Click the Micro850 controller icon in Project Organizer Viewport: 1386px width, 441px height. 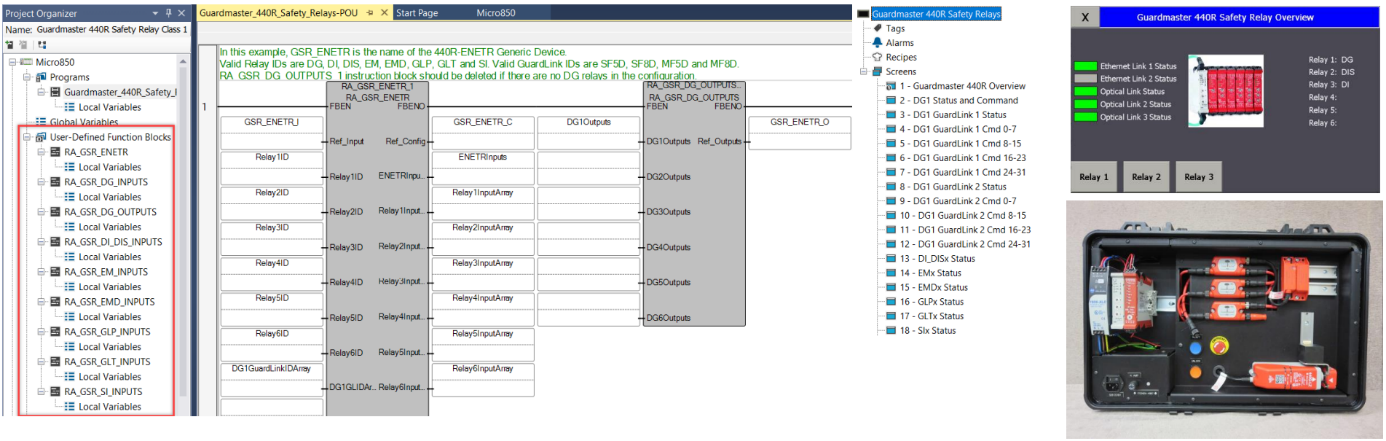coord(26,62)
